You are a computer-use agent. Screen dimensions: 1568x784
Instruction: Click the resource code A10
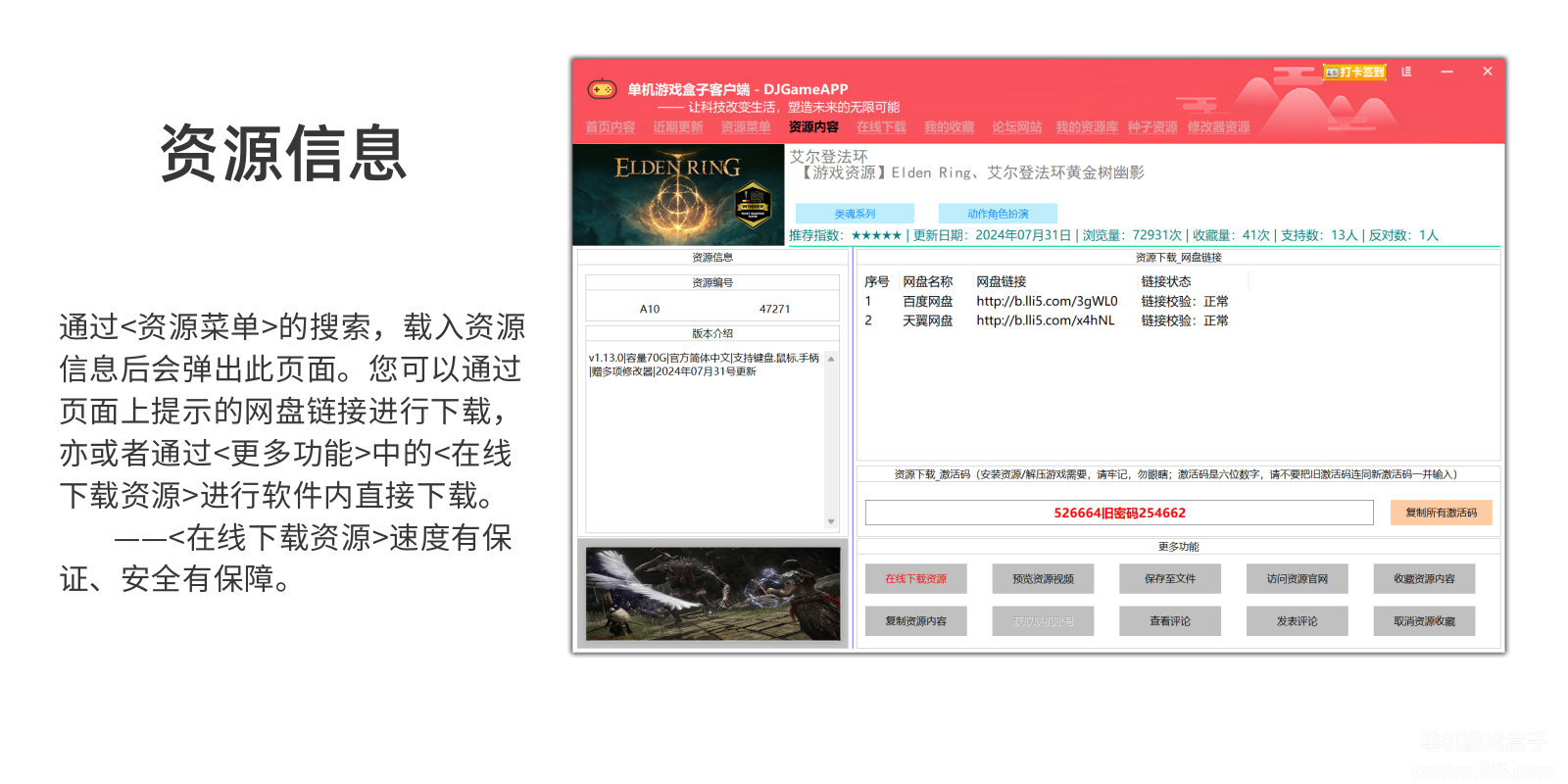click(650, 309)
